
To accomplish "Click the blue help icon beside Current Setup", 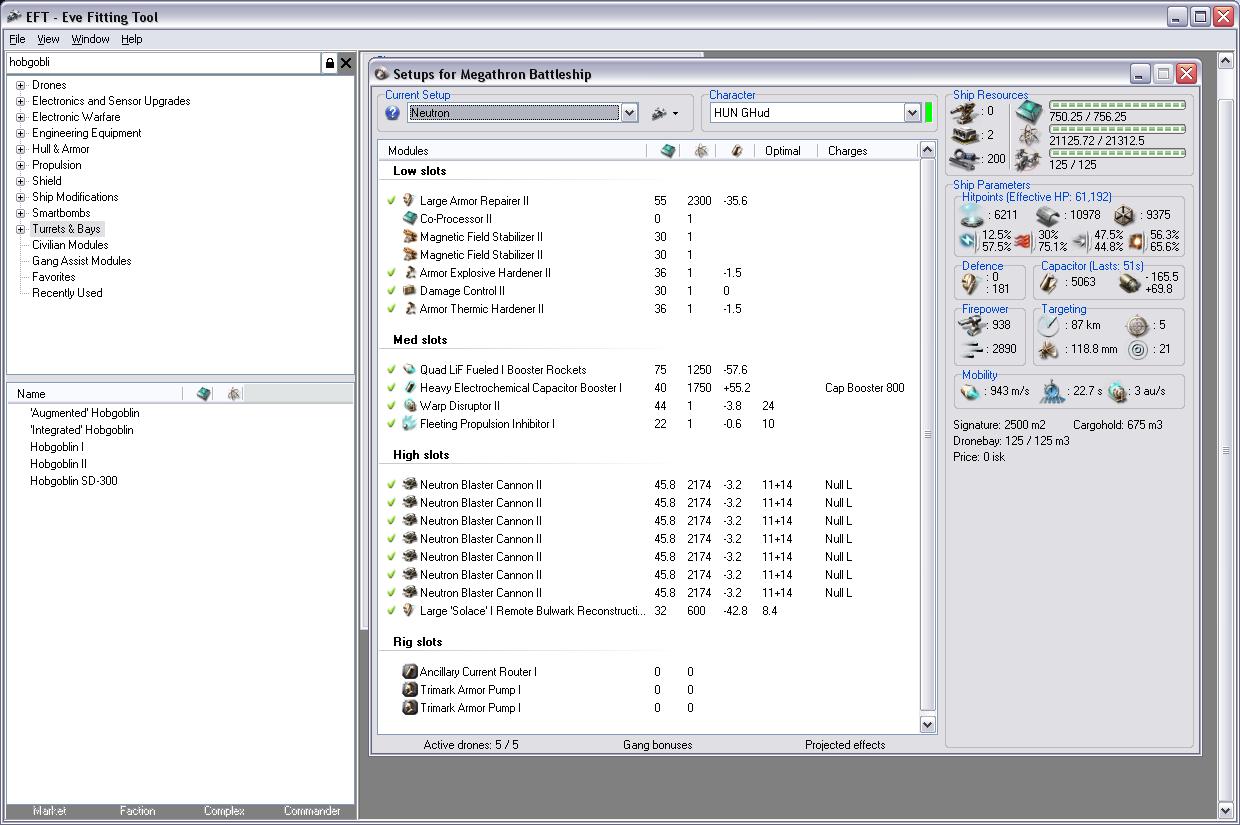I will [x=393, y=113].
